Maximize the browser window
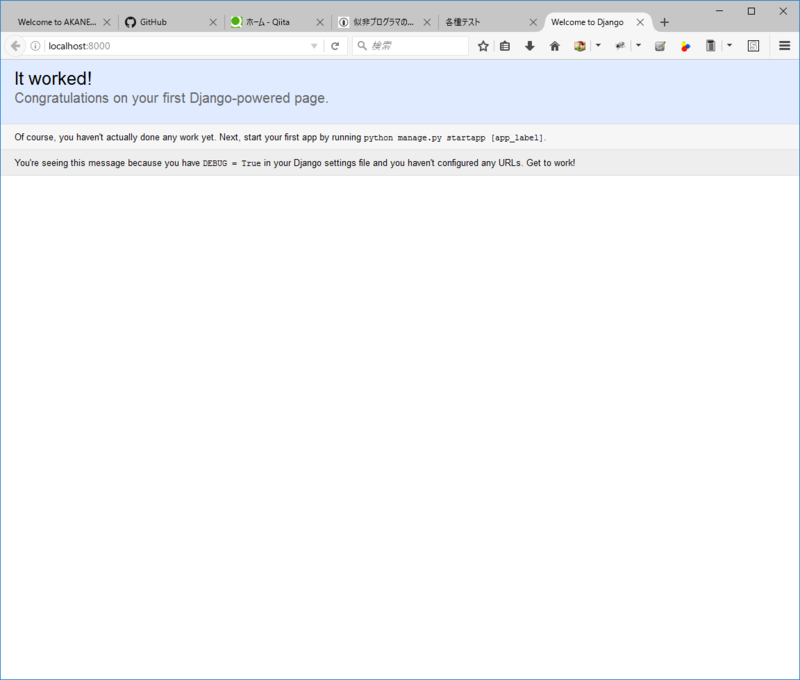This screenshot has height=680, width=800. tap(752, 11)
